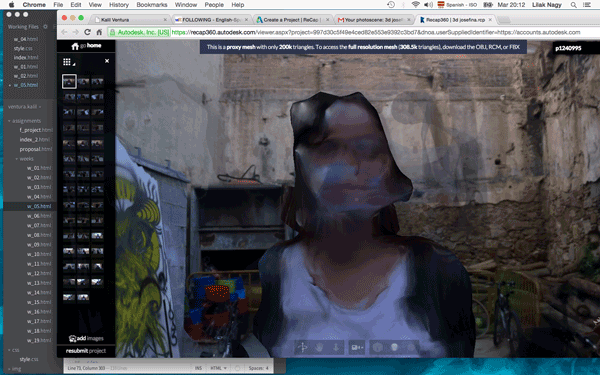This screenshot has height=375, width=600.
Task: Click the p1240995 image label
Action: pyautogui.click(x=568, y=48)
